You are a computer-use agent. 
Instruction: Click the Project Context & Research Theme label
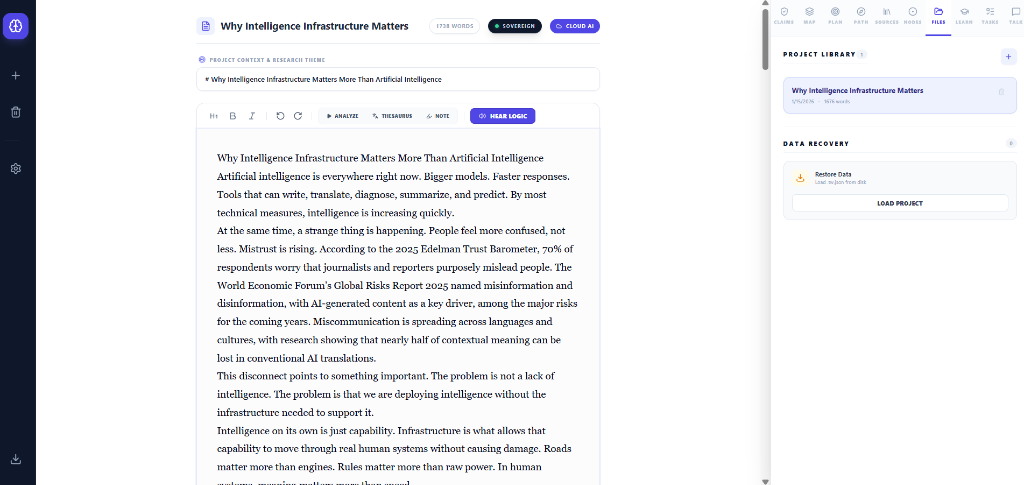267,59
